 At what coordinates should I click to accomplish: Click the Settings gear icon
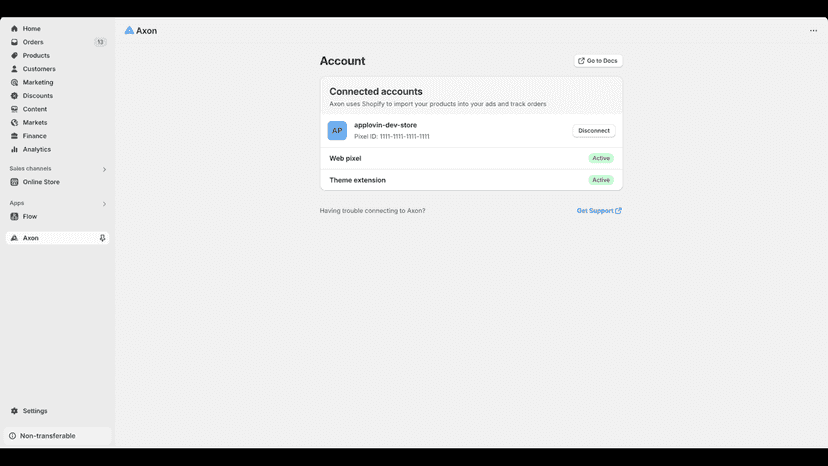tap(14, 411)
